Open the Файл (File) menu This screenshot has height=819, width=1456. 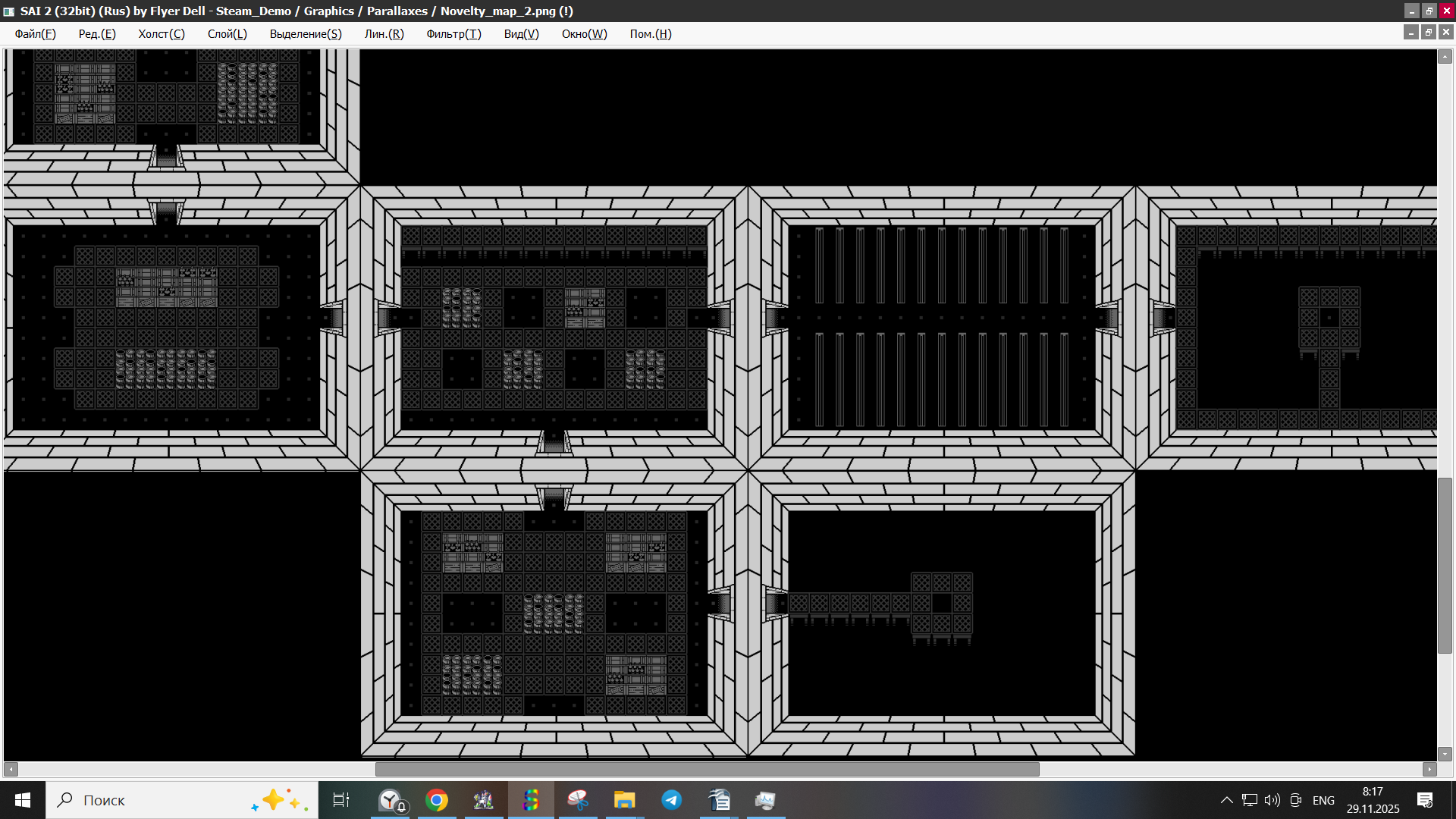tap(35, 34)
